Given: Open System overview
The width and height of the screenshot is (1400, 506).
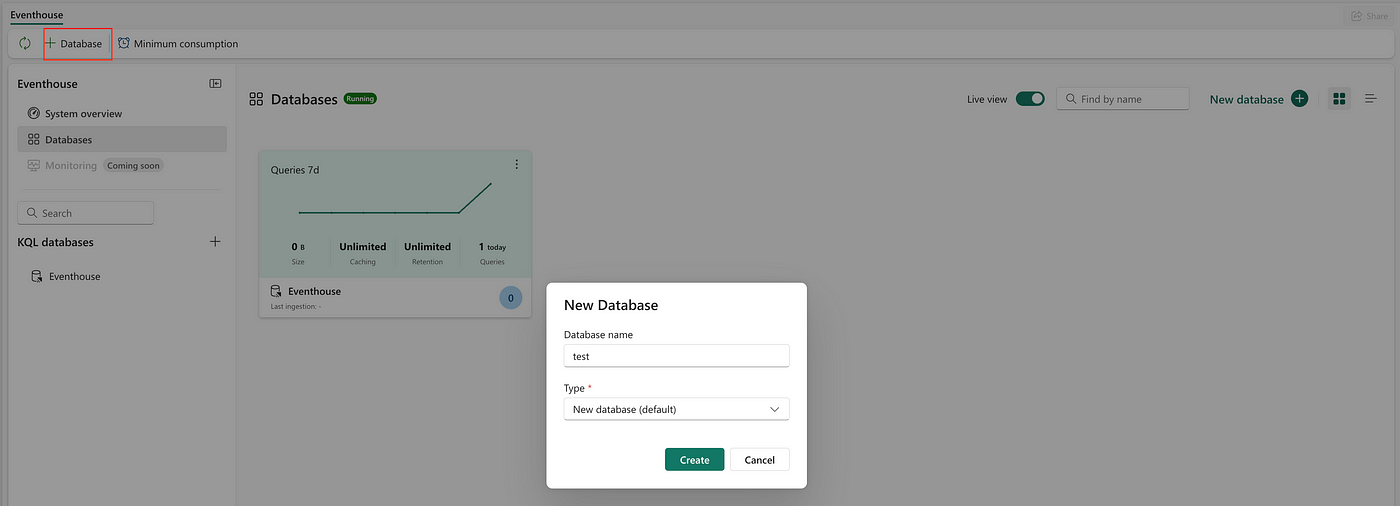Looking at the screenshot, I should (122, 114).
